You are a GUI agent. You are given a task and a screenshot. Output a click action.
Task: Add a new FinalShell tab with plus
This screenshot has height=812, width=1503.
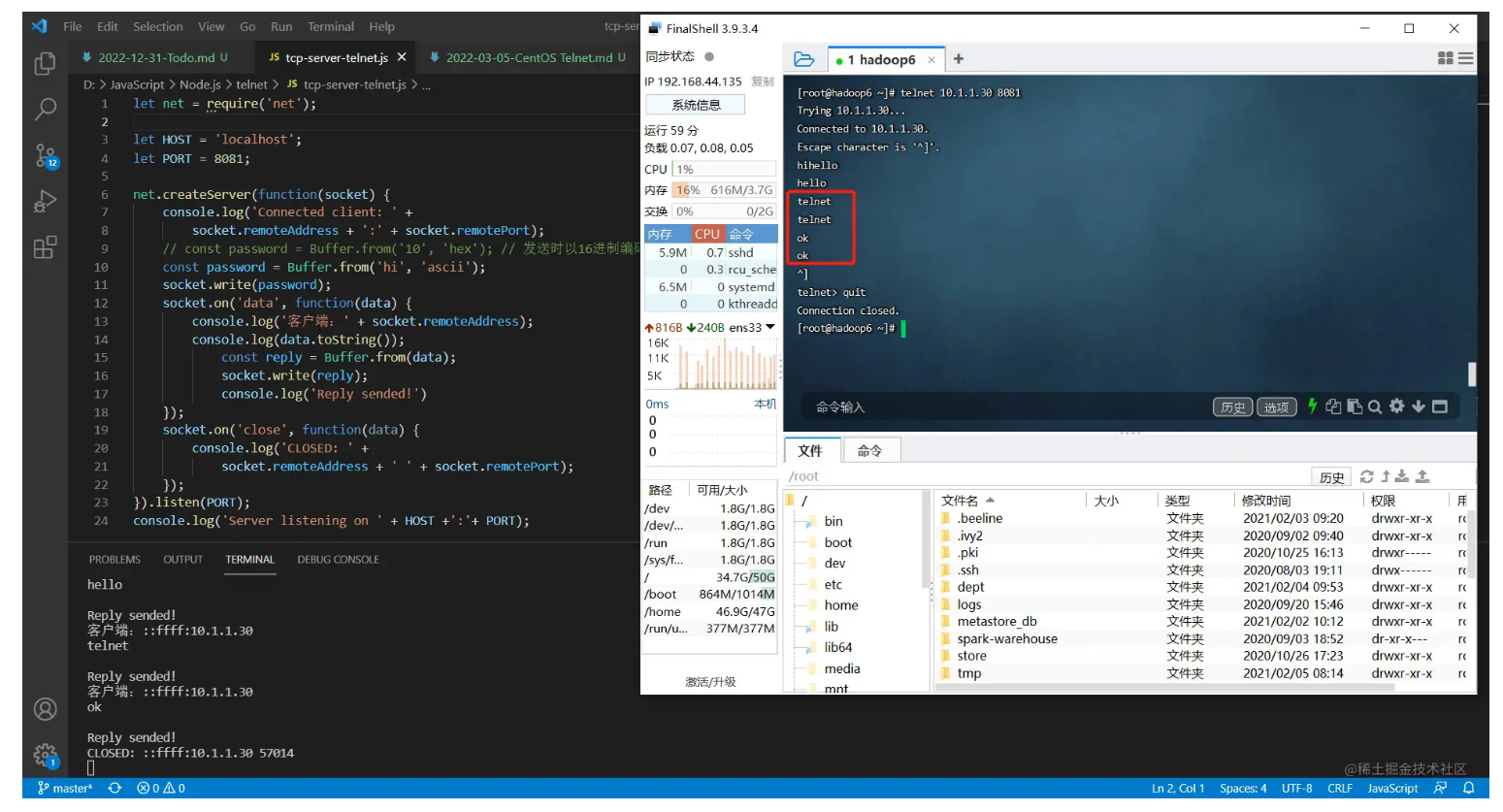pos(959,59)
